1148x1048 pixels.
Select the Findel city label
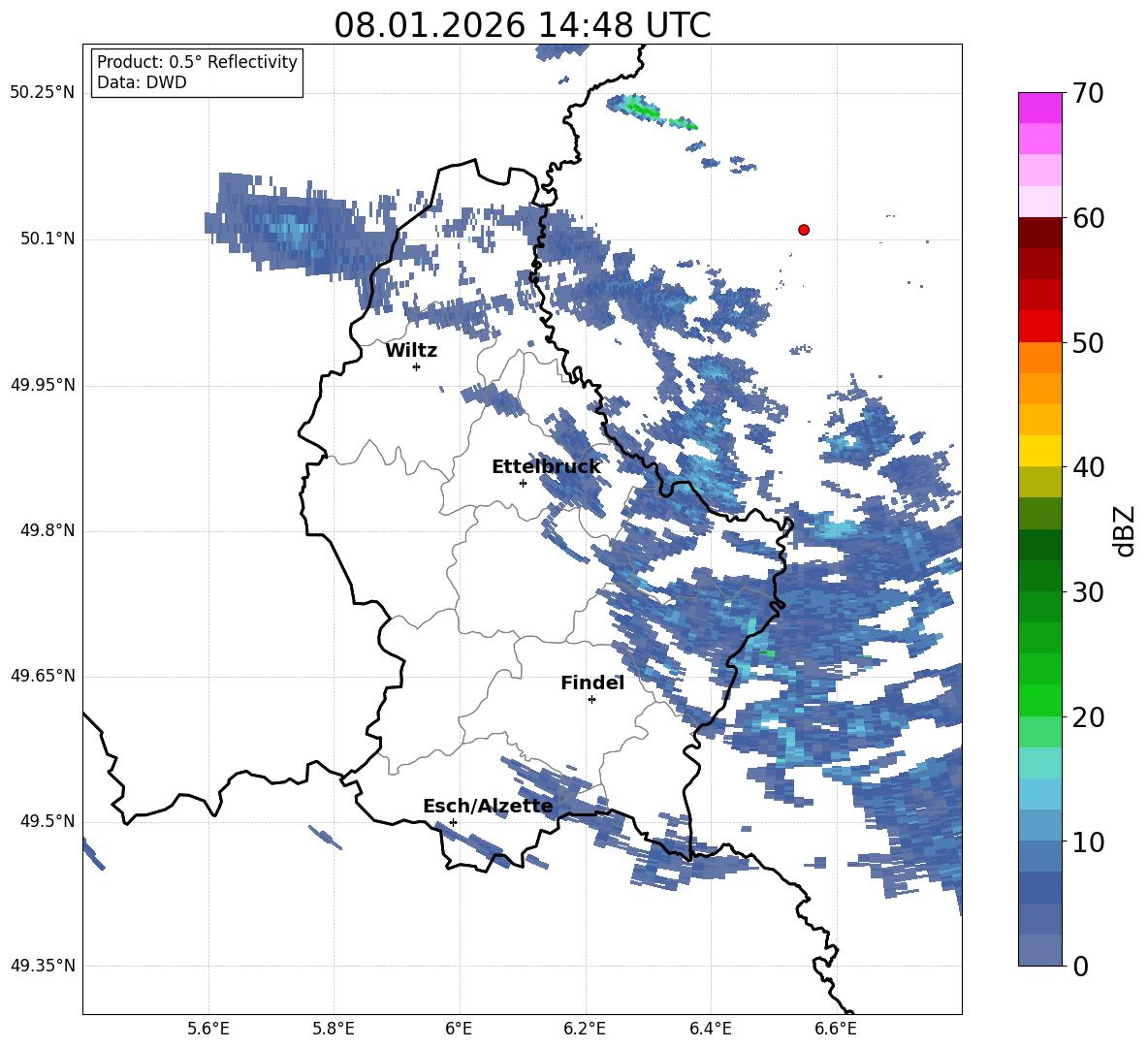point(592,683)
